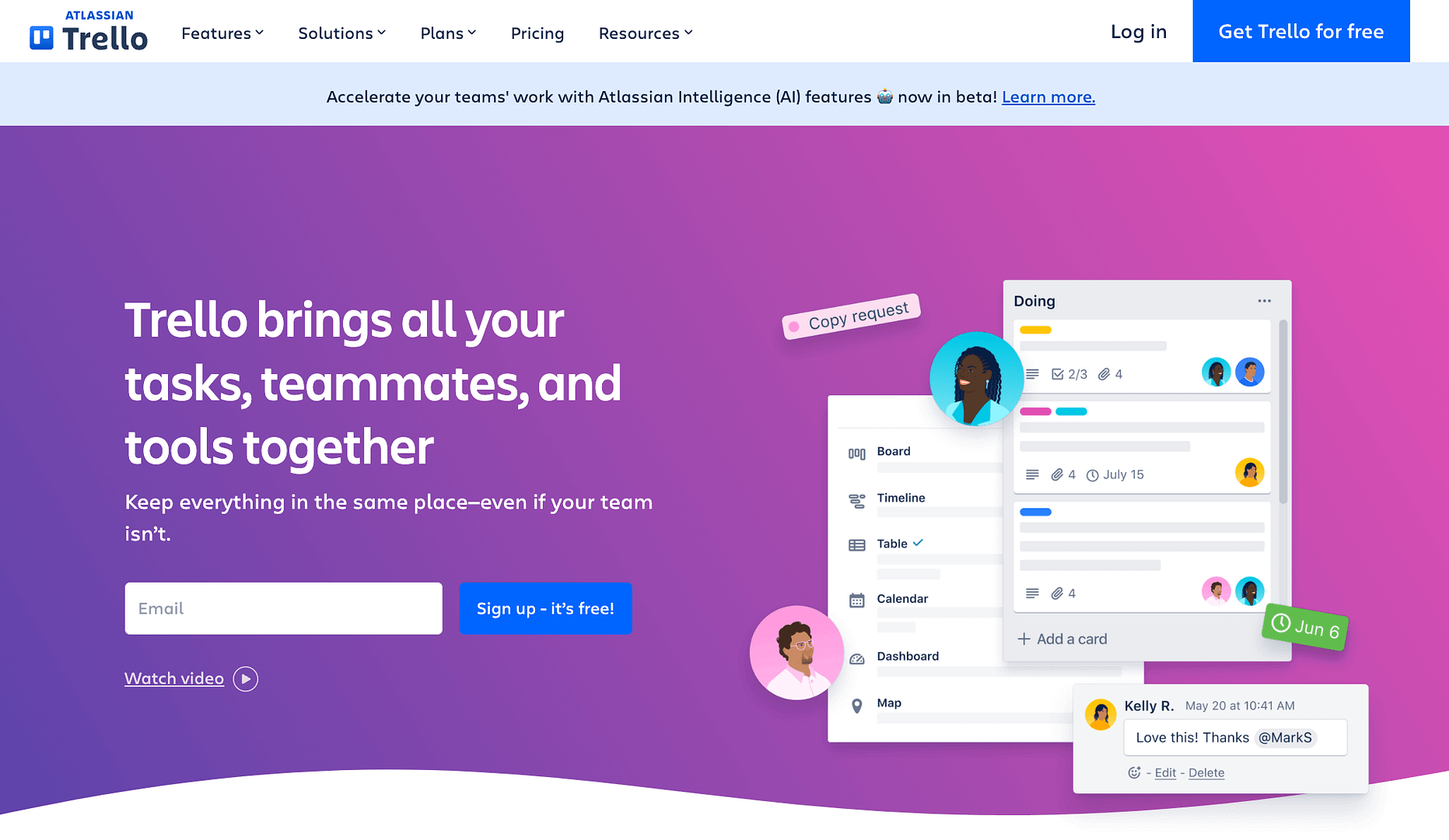Click the paperclip icon on blue-label card
This screenshot has height=840, width=1449.
(x=1056, y=593)
